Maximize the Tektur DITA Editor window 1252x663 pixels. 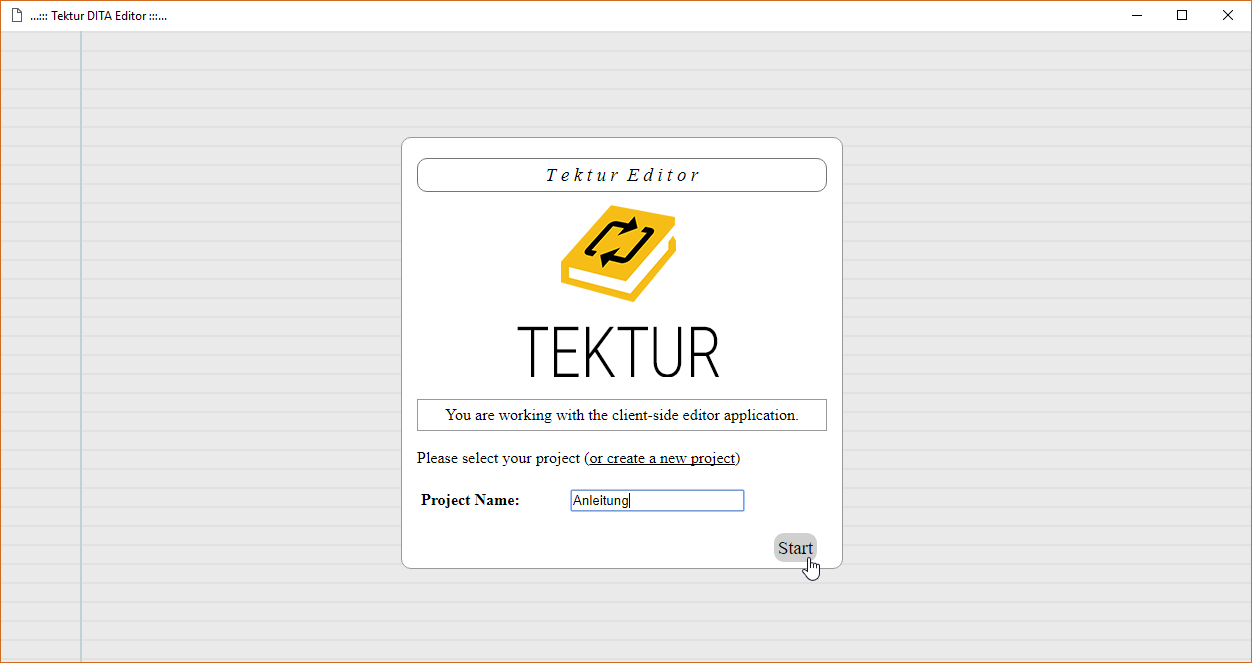click(1182, 15)
